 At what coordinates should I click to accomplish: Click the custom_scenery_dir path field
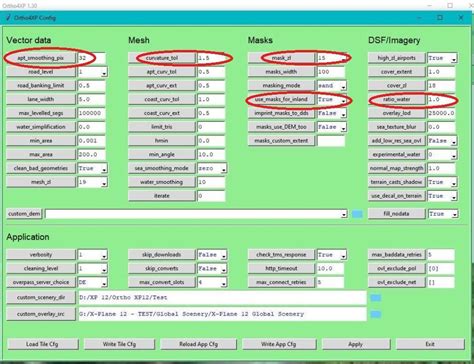click(222, 297)
